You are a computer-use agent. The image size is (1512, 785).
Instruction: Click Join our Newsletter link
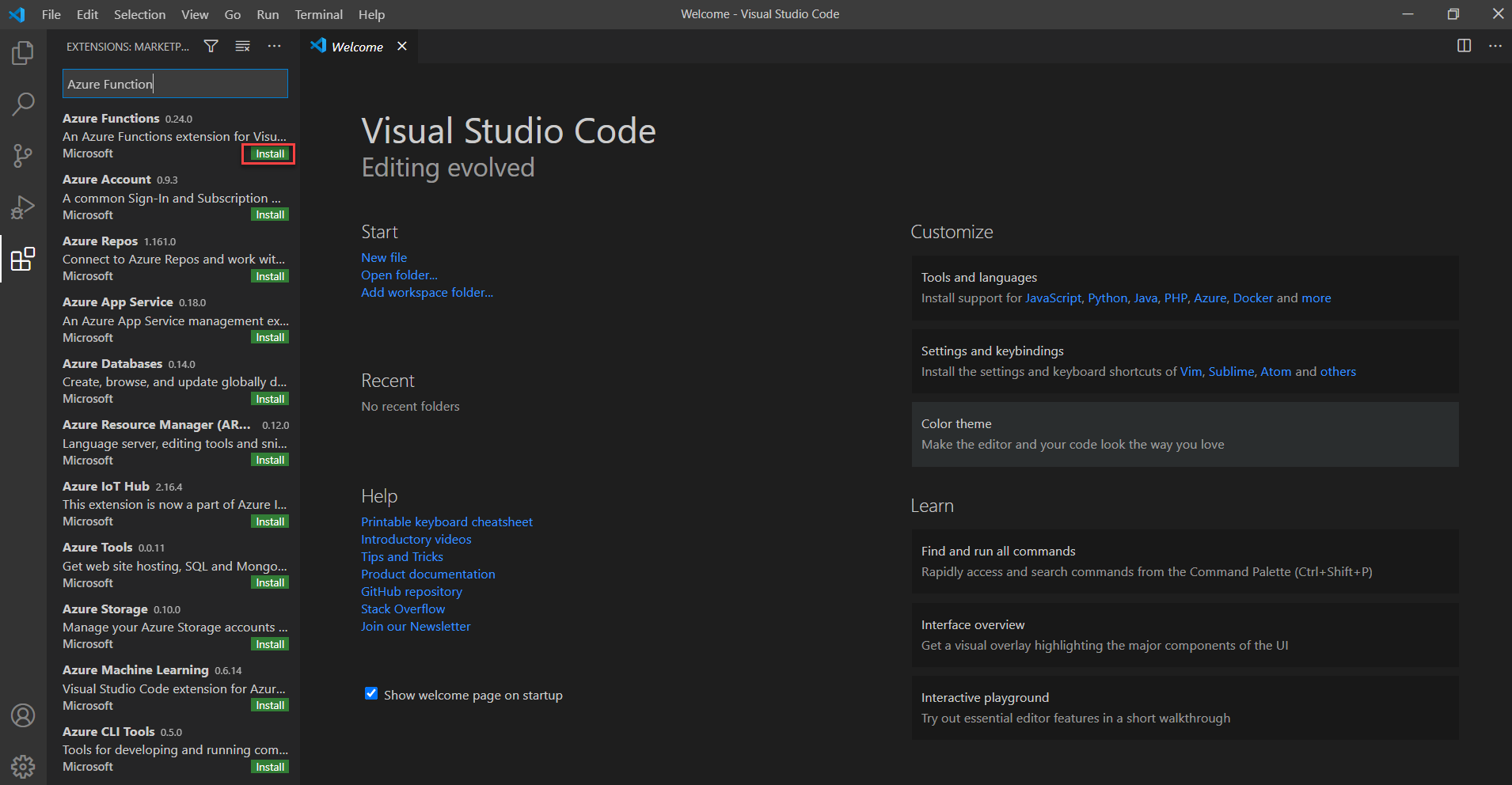416,626
